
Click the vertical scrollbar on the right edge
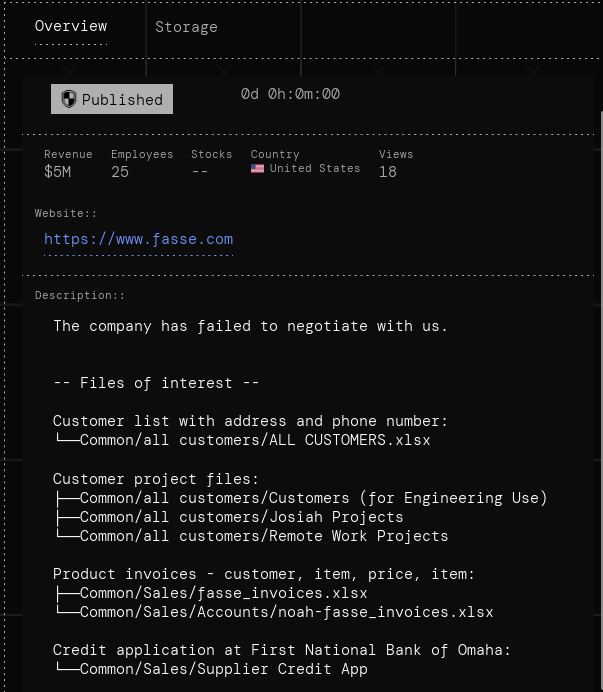599,400
